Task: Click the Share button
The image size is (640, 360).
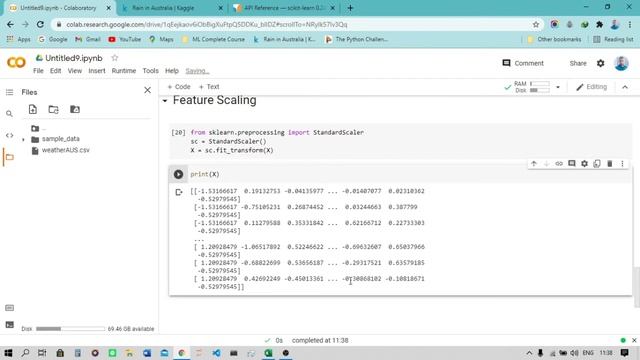Action: click(578, 63)
